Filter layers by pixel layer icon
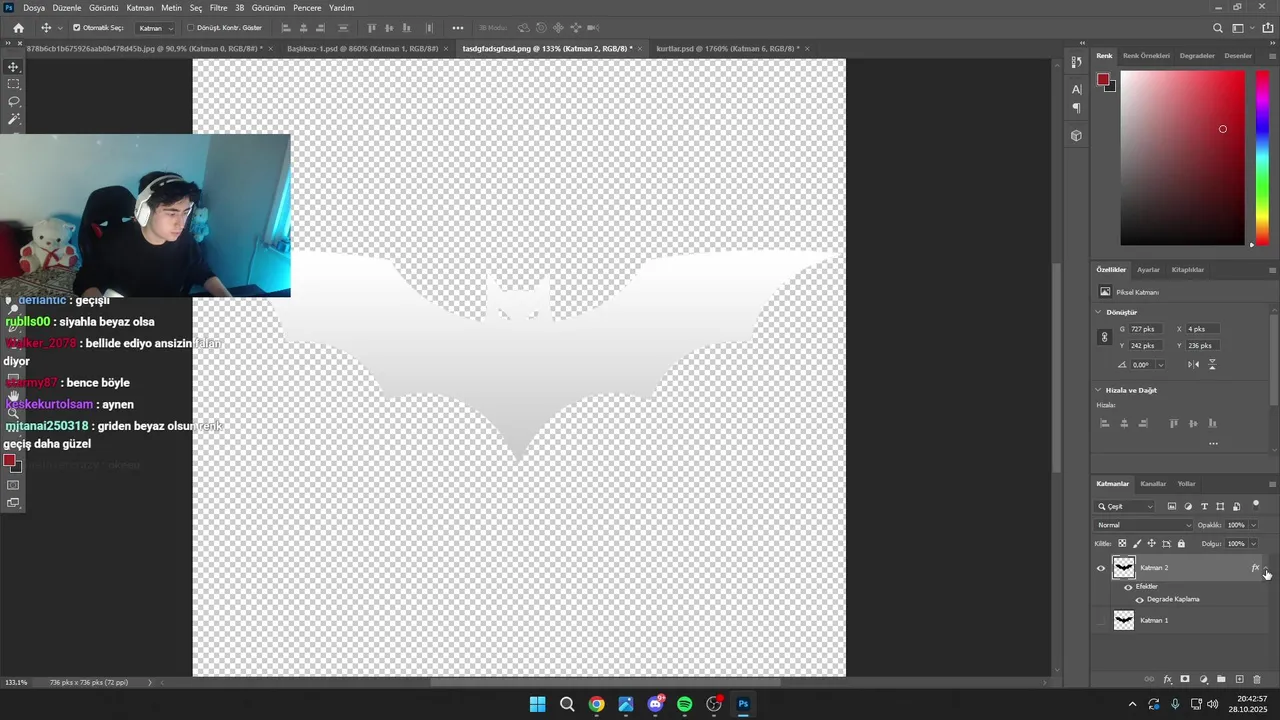The width and height of the screenshot is (1280, 720). point(1172,507)
